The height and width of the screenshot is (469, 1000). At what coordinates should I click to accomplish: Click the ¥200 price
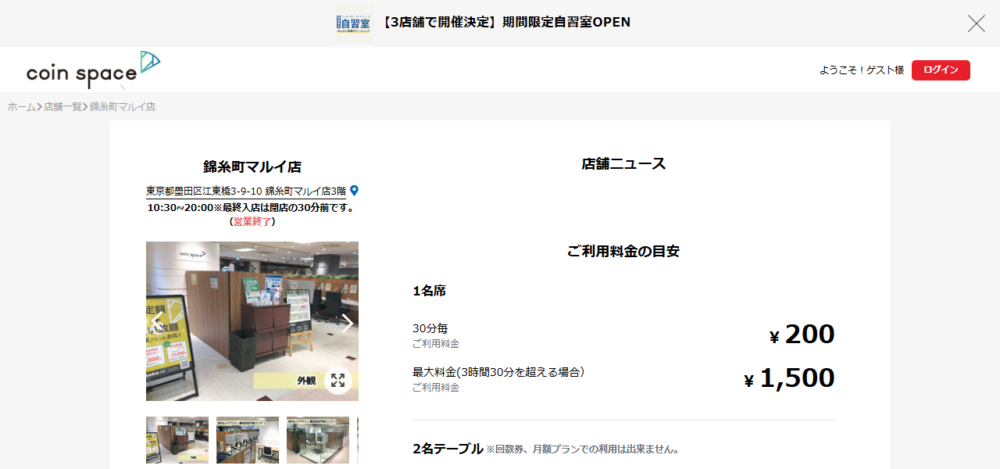click(x=802, y=334)
